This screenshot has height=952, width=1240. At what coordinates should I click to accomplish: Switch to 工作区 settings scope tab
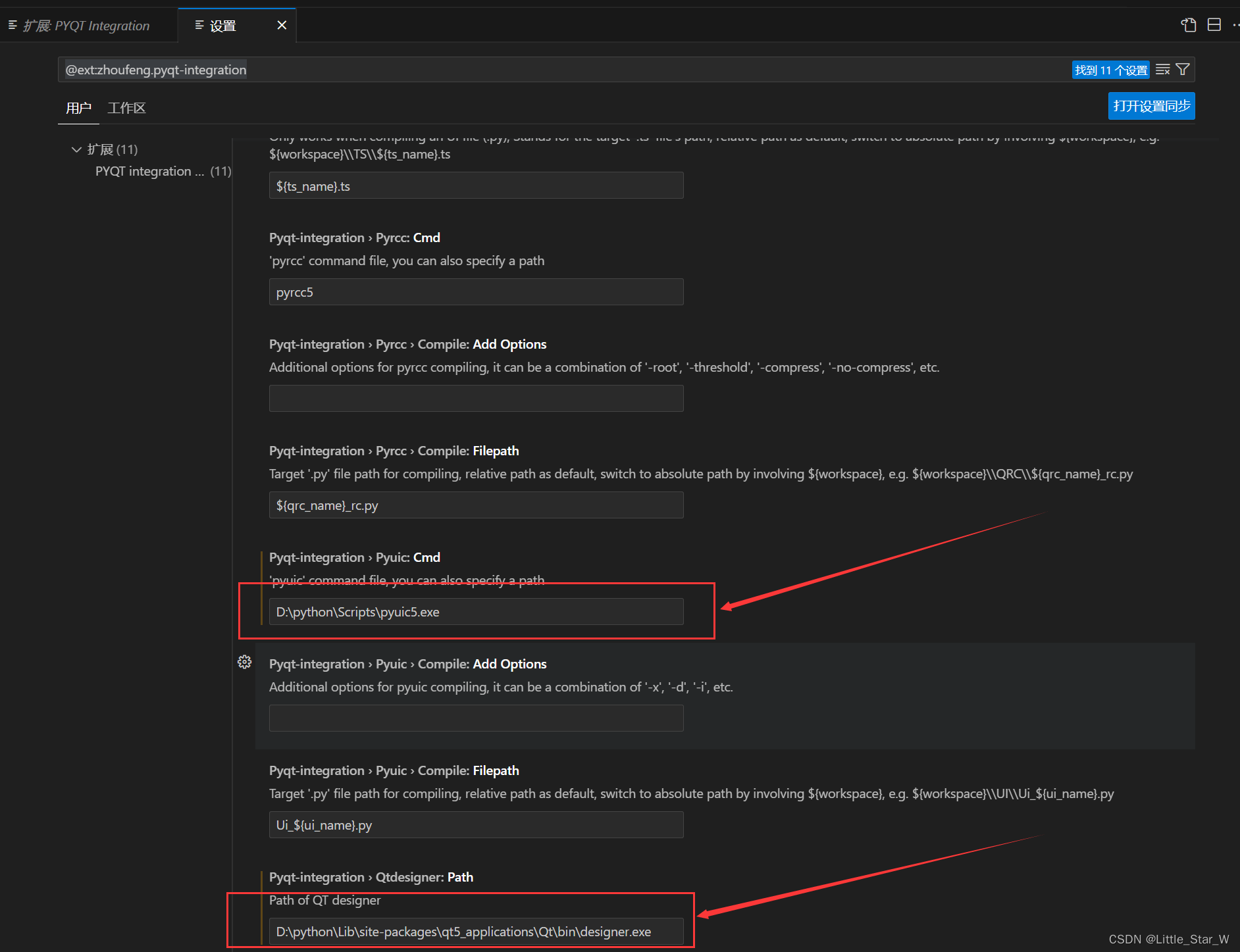pyautogui.click(x=126, y=108)
